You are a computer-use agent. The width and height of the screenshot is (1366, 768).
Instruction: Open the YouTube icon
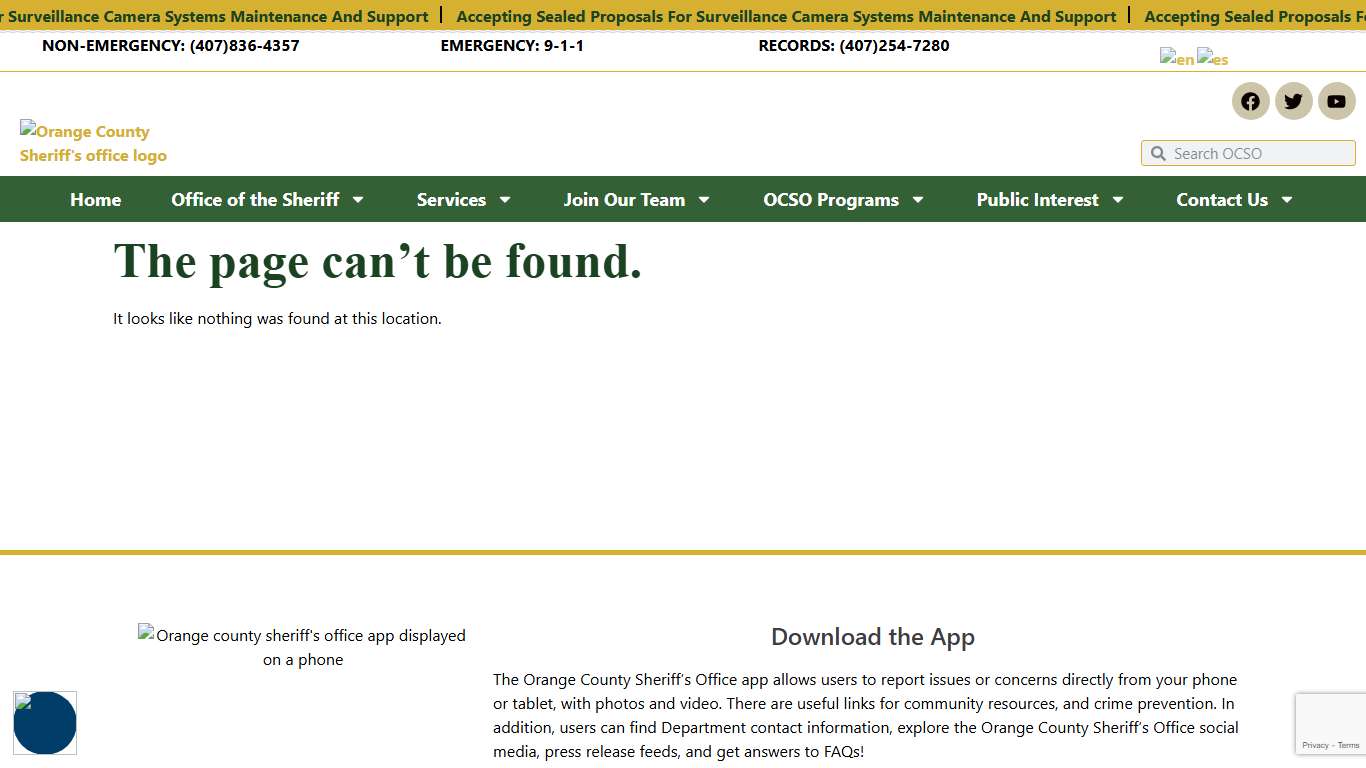(1336, 101)
